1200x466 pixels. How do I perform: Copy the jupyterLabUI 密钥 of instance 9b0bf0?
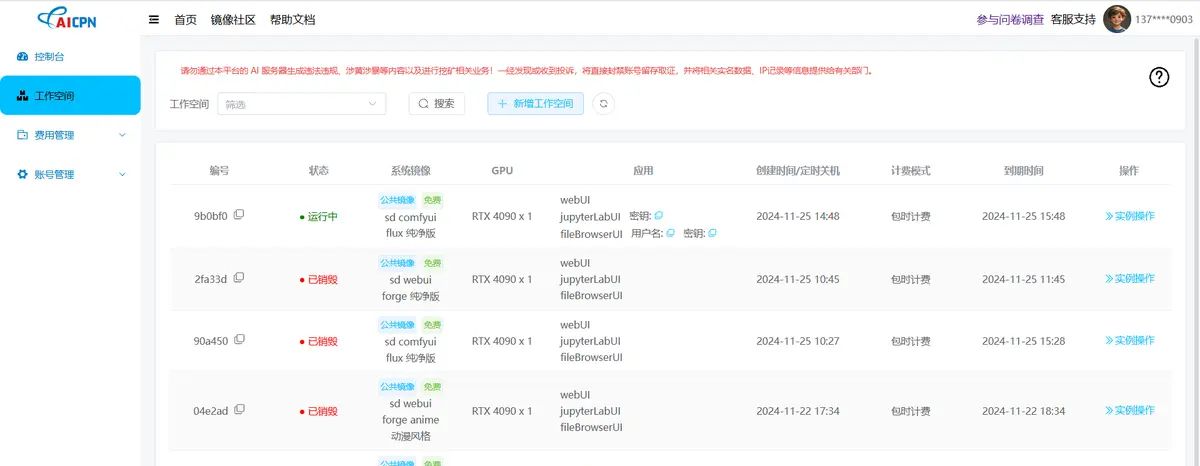(x=659, y=215)
